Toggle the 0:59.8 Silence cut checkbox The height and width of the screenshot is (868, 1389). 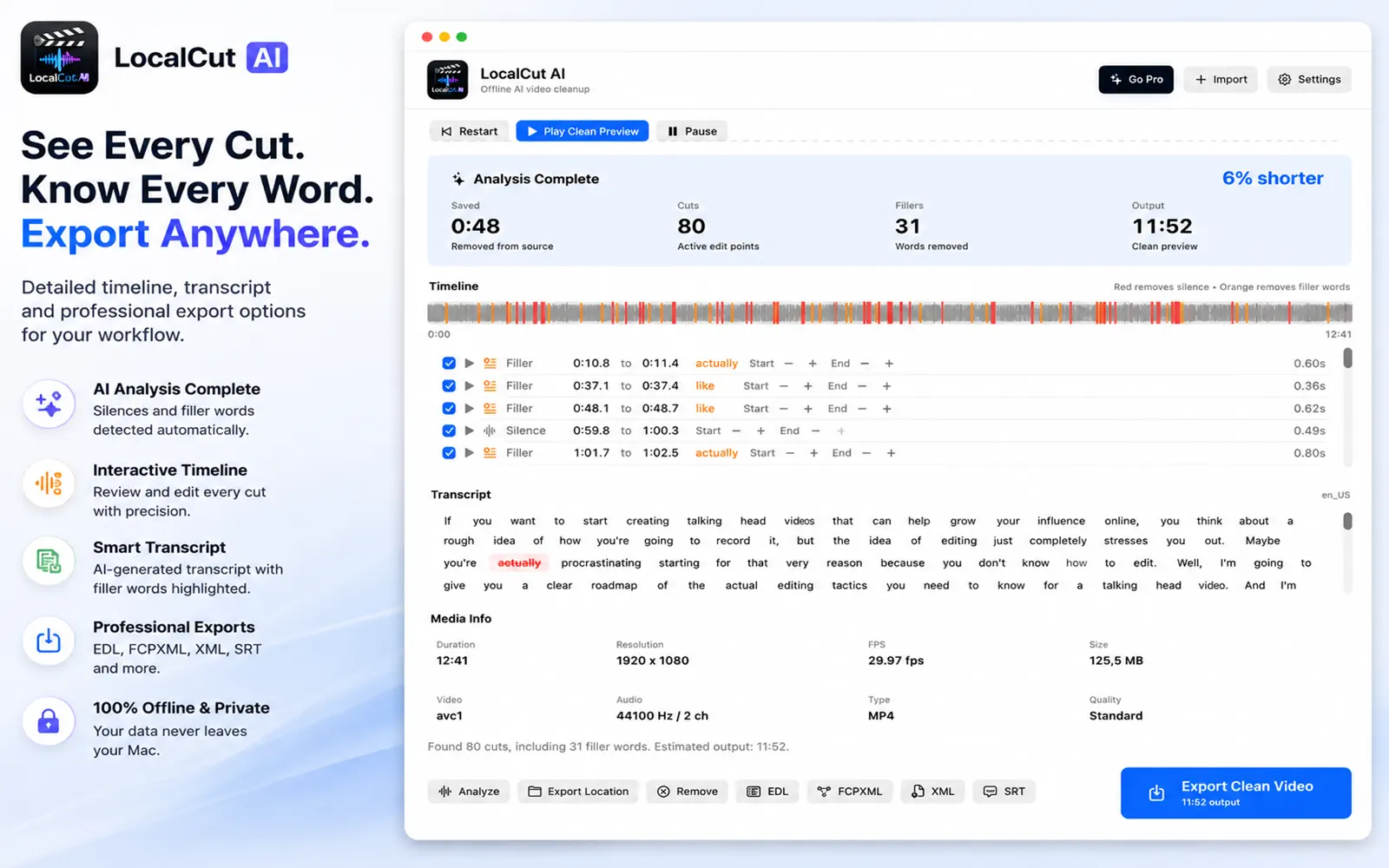[449, 431]
